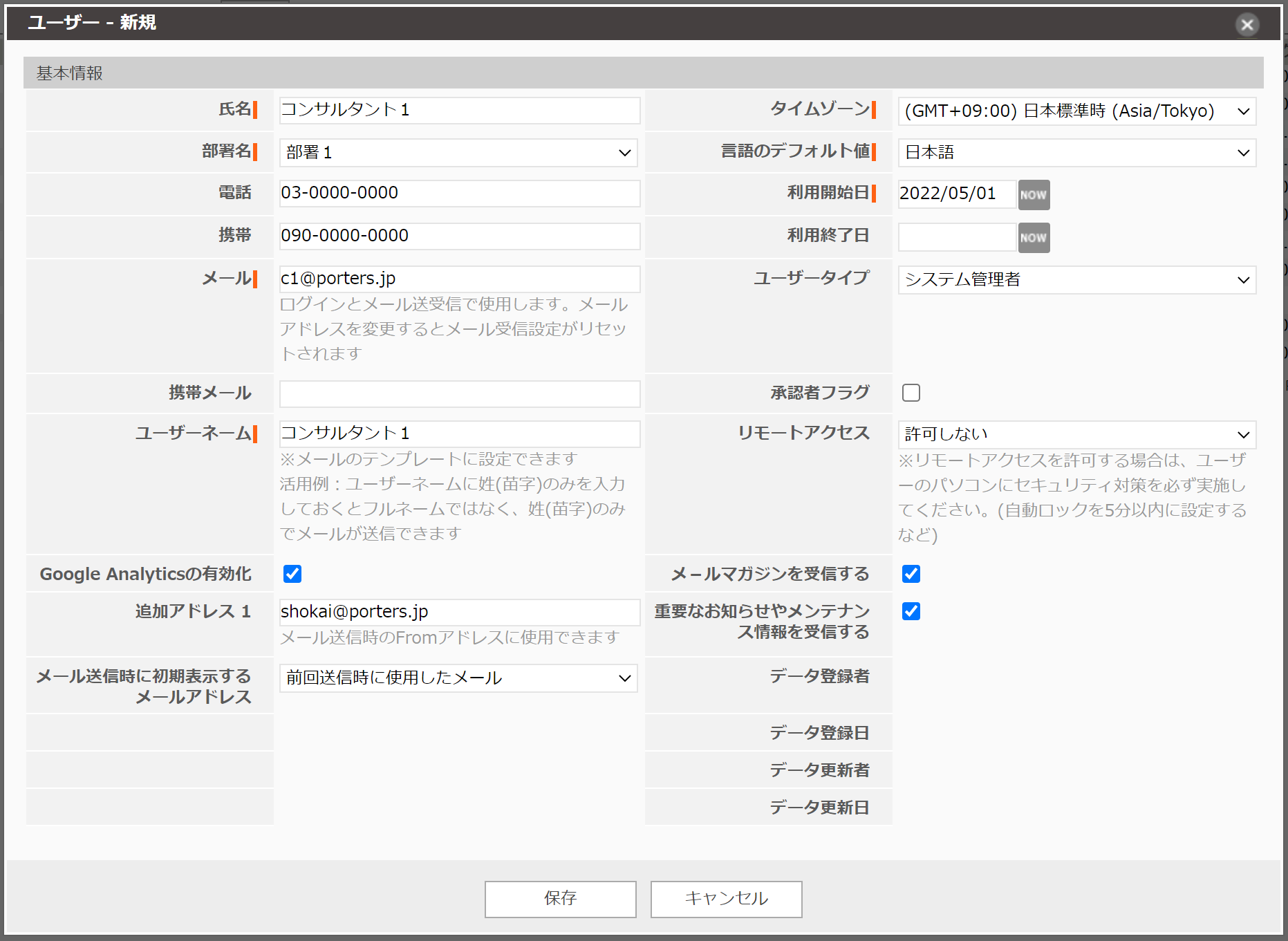Viewport: 1288px width, 941px height.
Task: Close the ユーザー - 新規 dialog
Action: [x=1247, y=26]
